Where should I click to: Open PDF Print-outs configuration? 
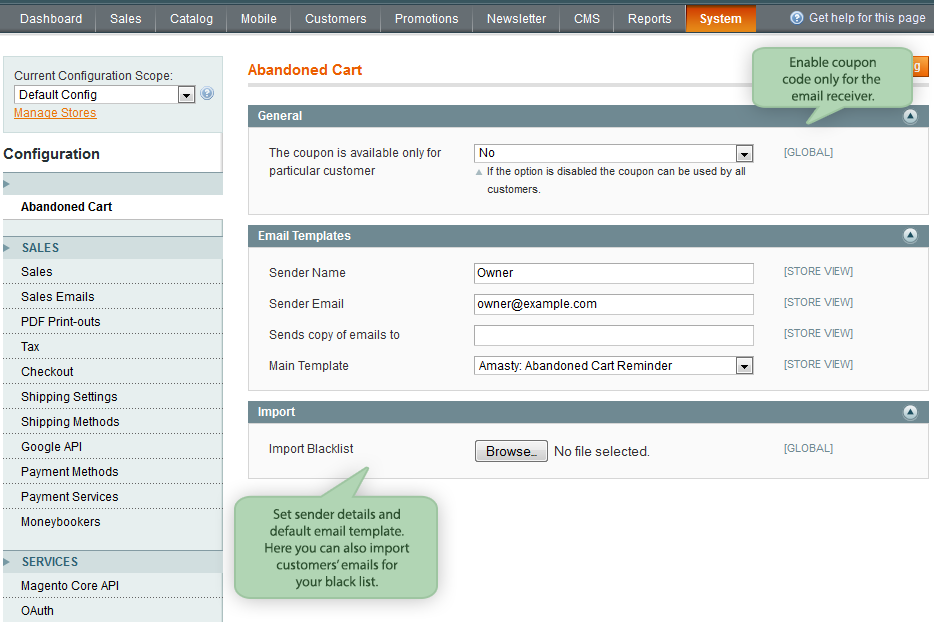point(113,322)
